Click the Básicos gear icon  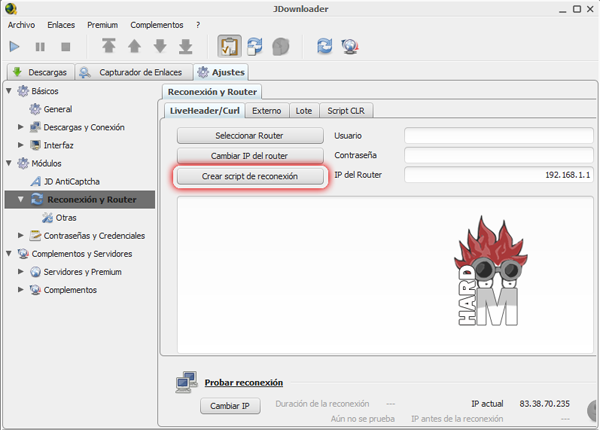pos(23,91)
